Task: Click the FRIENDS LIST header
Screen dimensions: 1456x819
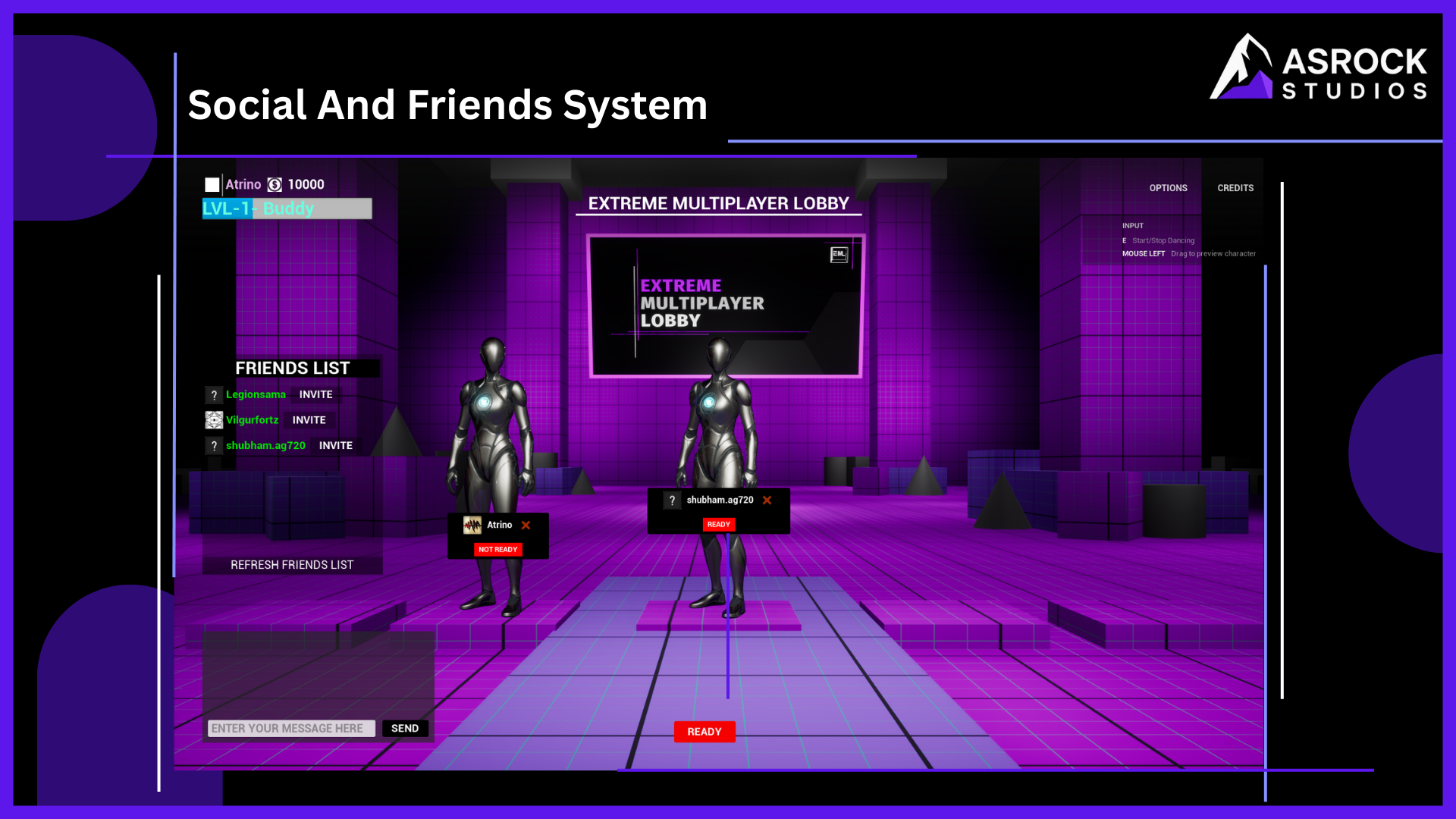Action: (x=293, y=368)
